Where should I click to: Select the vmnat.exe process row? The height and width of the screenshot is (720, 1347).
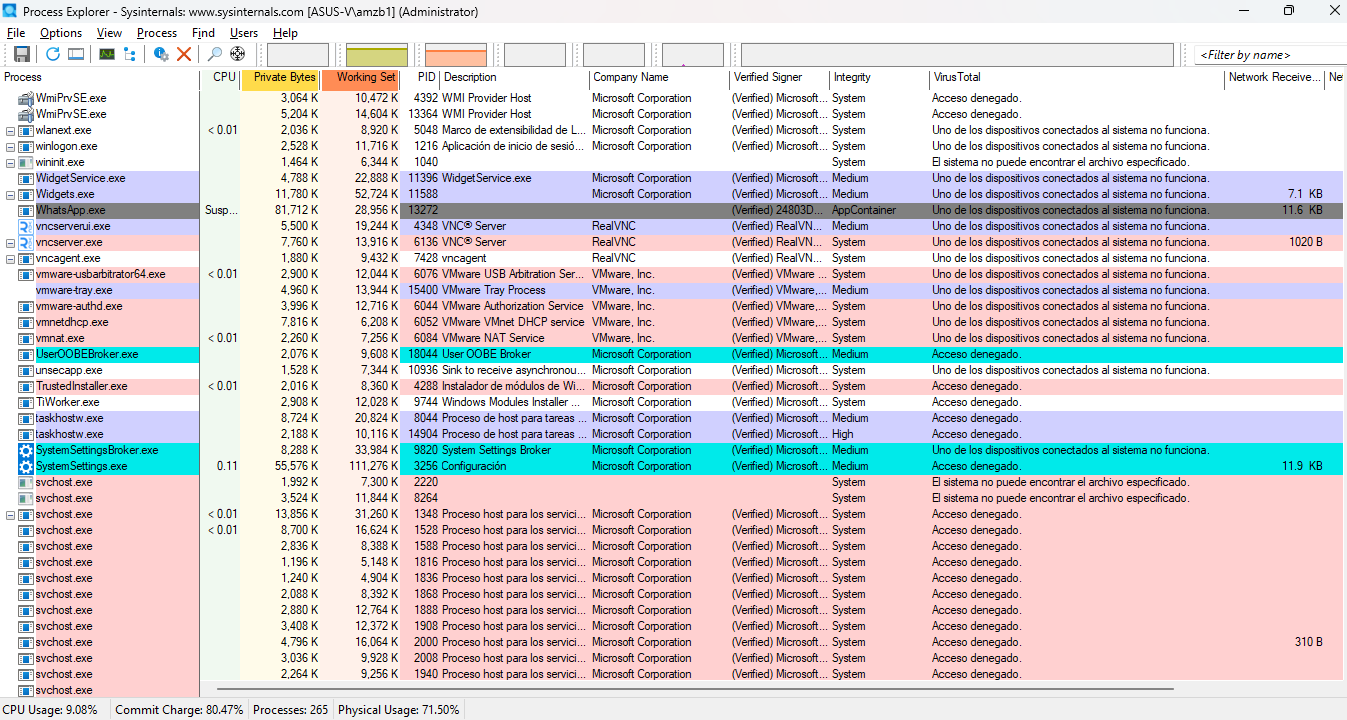pyautogui.click(x=673, y=338)
